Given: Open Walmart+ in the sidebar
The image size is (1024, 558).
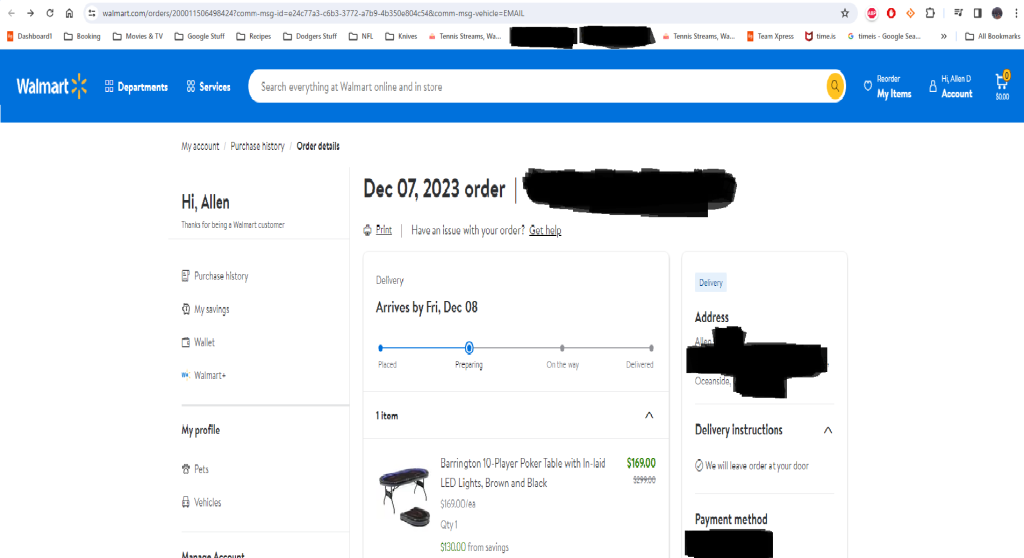Looking at the screenshot, I should point(209,375).
